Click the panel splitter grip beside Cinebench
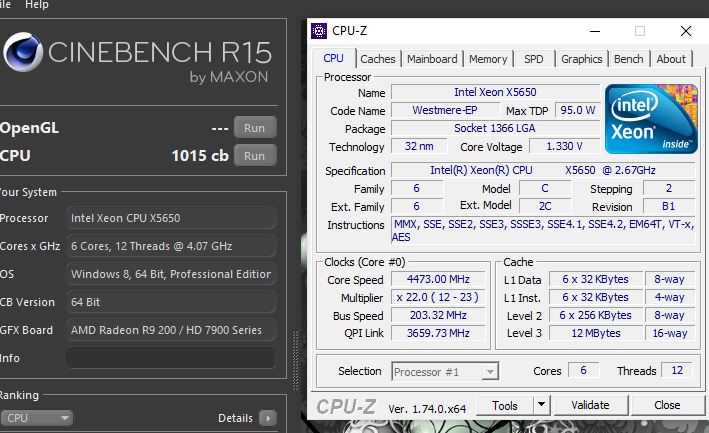This screenshot has height=433, width=709. pos(295,360)
